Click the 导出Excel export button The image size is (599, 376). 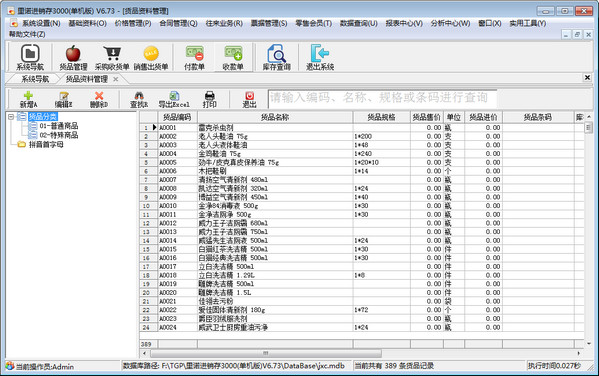(x=174, y=99)
